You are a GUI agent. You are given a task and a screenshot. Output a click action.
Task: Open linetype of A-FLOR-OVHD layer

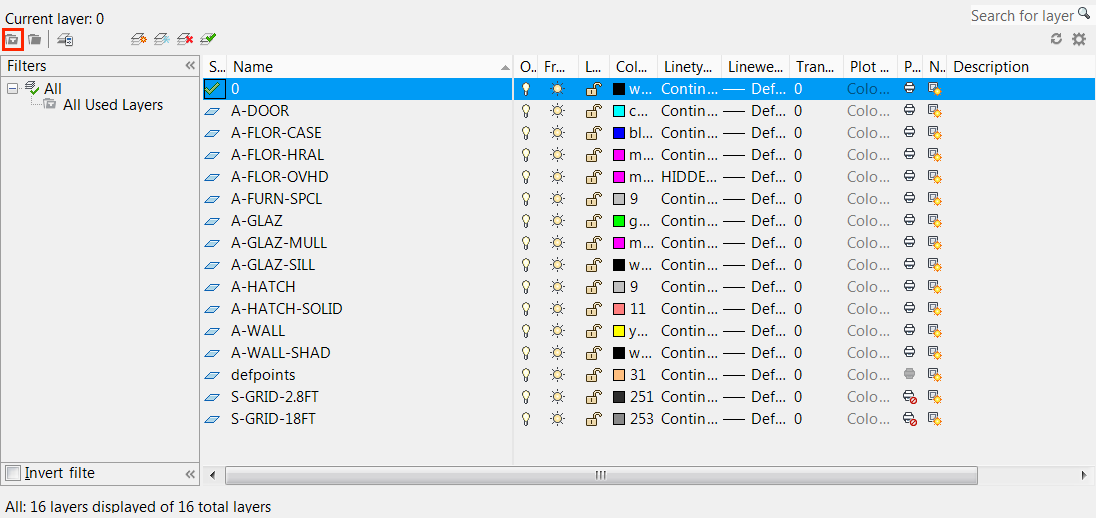point(688,177)
